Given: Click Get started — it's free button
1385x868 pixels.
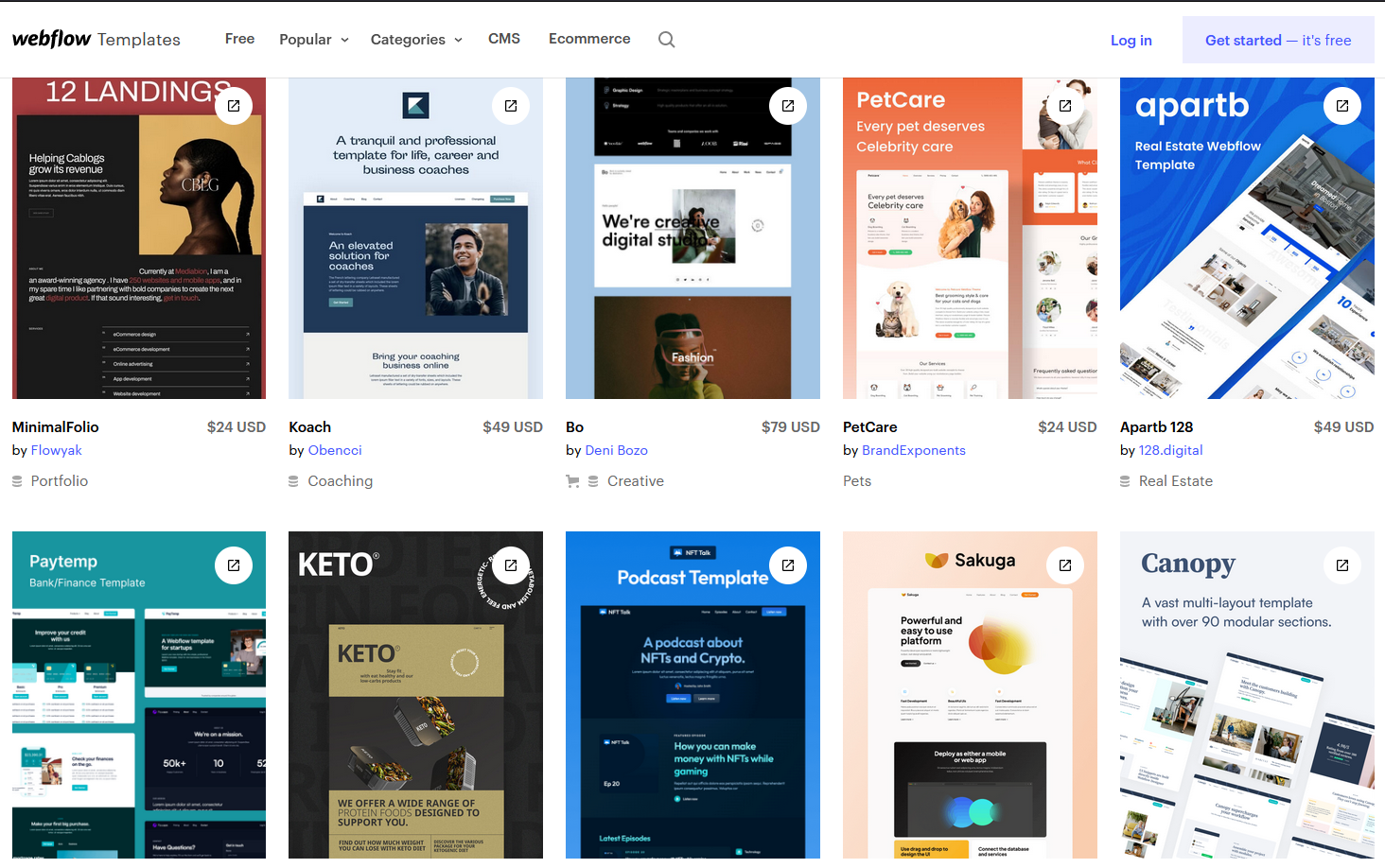Looking at the screenshot, I should 1278,40.
